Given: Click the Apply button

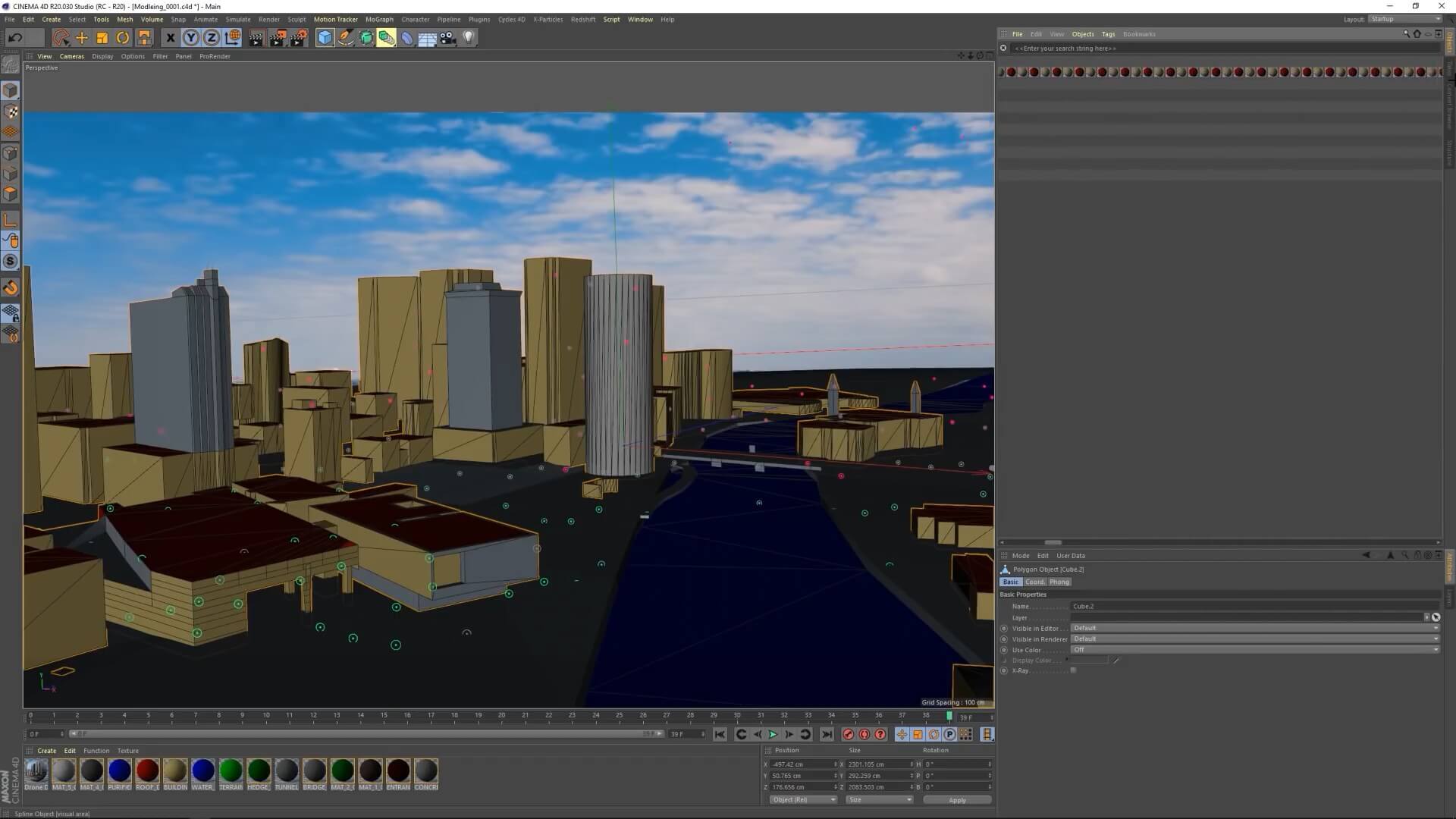Looking at the screenshot, I should pyautogui.click(x=957, y=800).
